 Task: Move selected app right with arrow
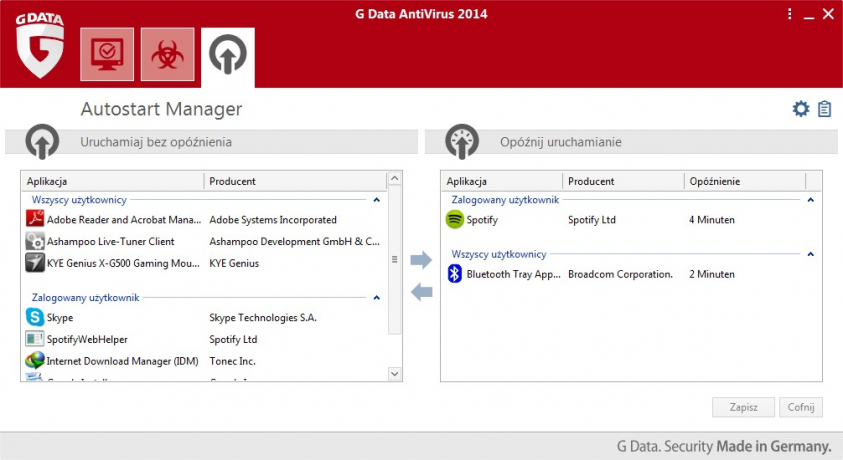tap(421, 260)
